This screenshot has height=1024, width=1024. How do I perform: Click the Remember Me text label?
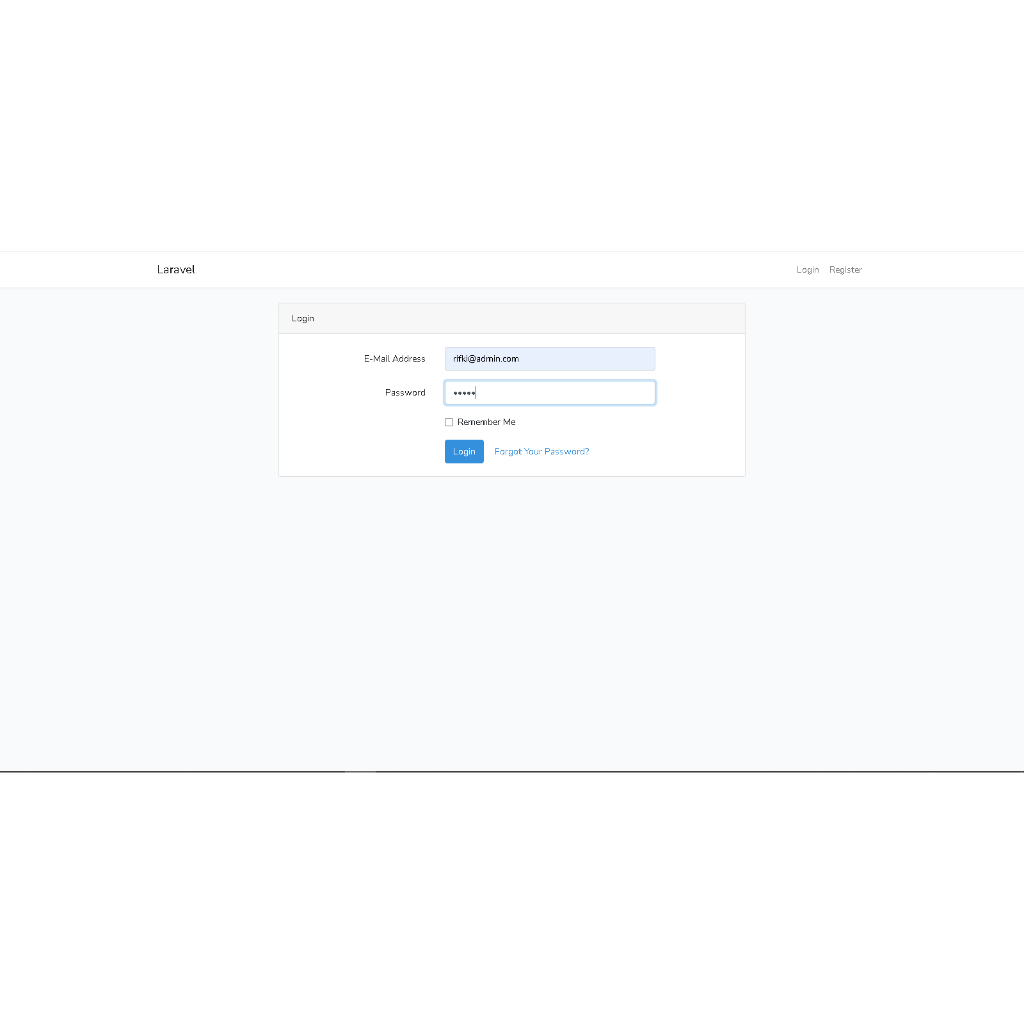pos(485,421)
